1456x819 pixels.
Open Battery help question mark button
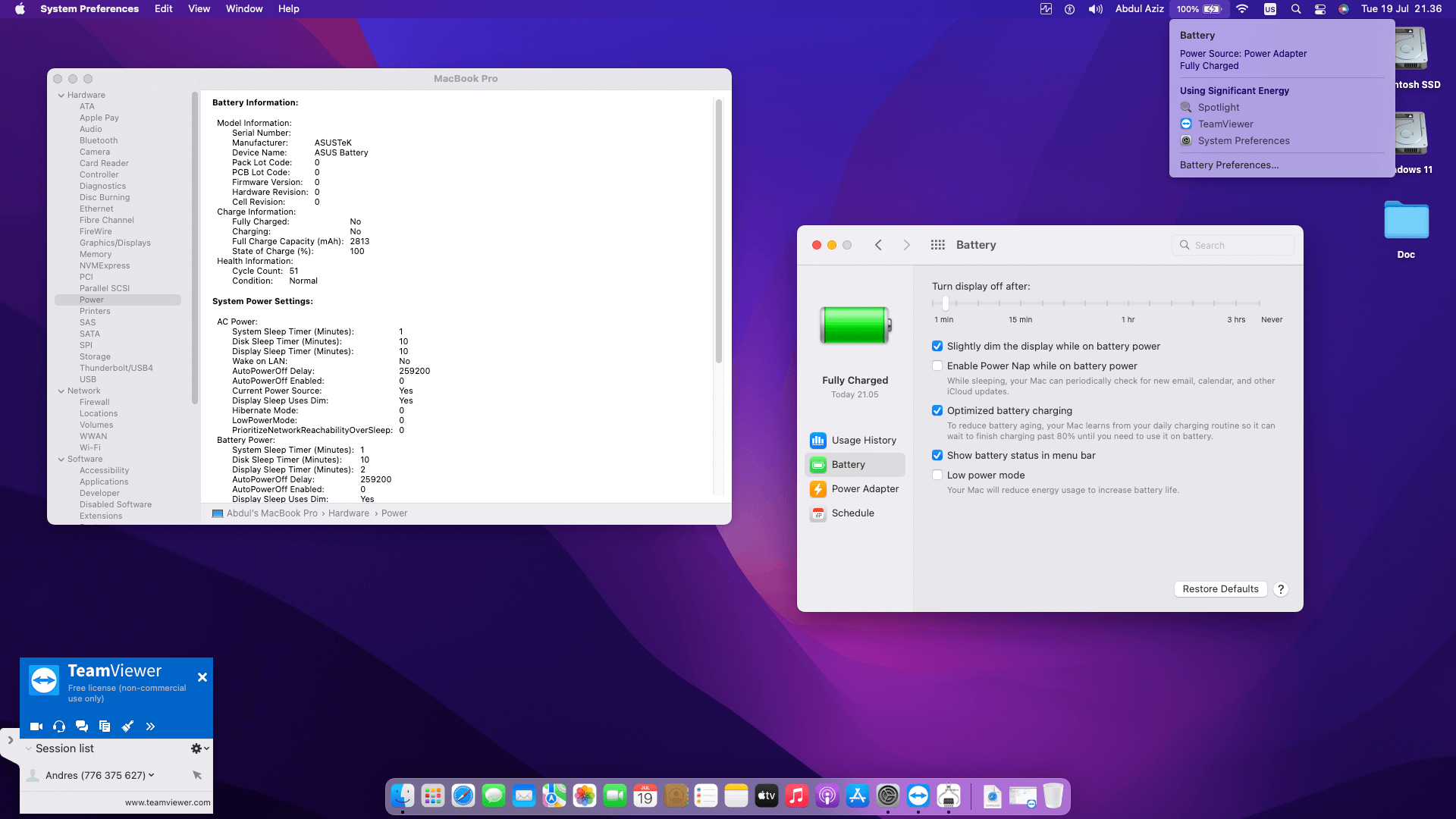coord(1281,589)
